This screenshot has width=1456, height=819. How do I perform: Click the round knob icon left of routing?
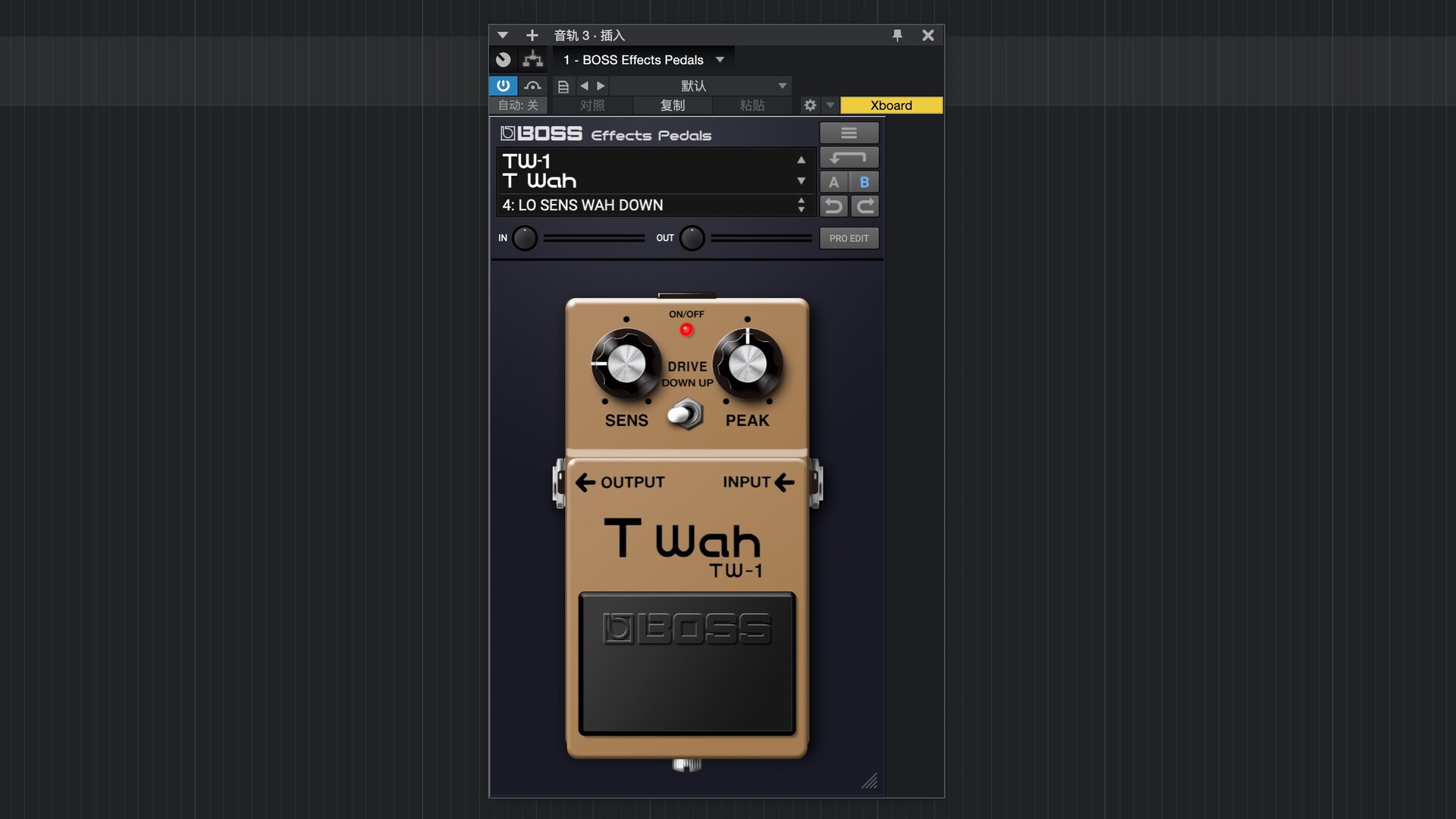click(x=504, y=59)
